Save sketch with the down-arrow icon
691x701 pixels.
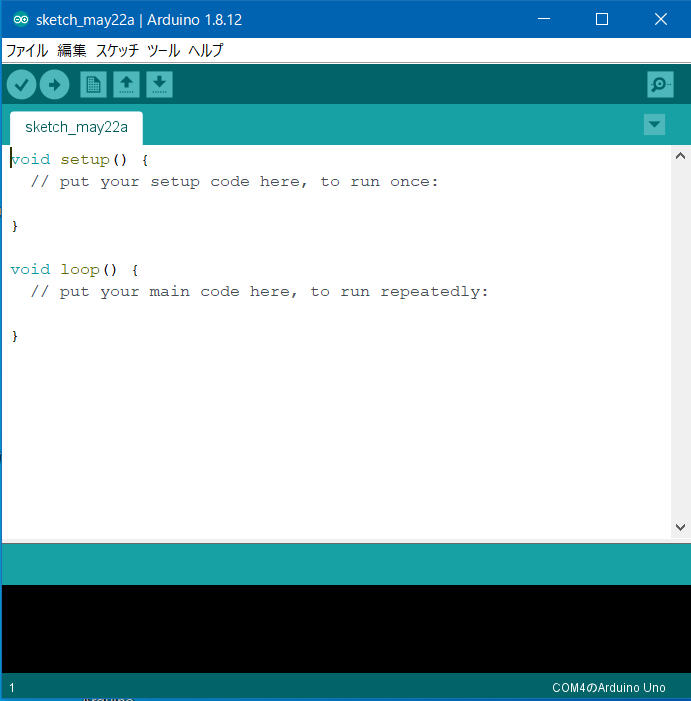tap(160, 84)
